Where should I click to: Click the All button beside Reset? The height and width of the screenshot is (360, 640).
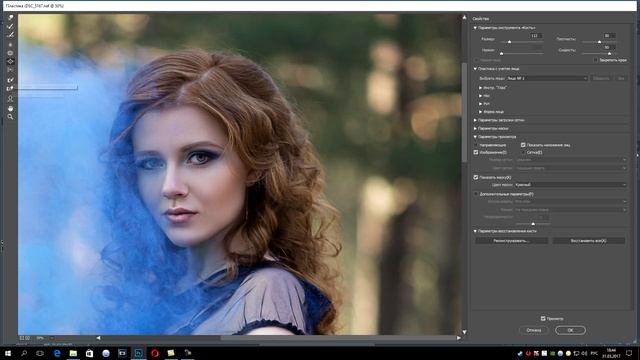tap(620, 78)
